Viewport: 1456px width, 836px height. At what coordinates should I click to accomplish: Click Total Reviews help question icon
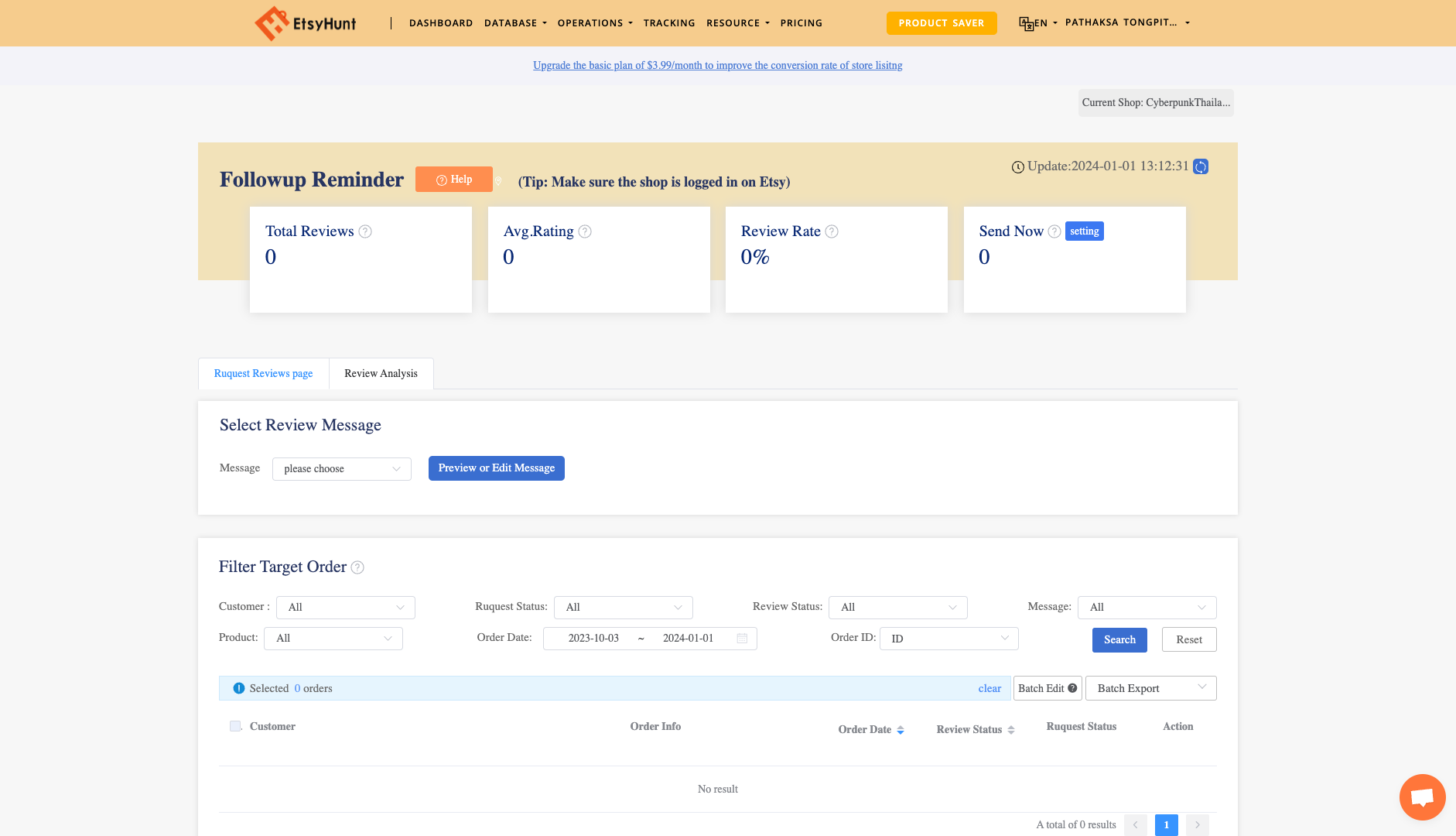[x=365, y=231]
